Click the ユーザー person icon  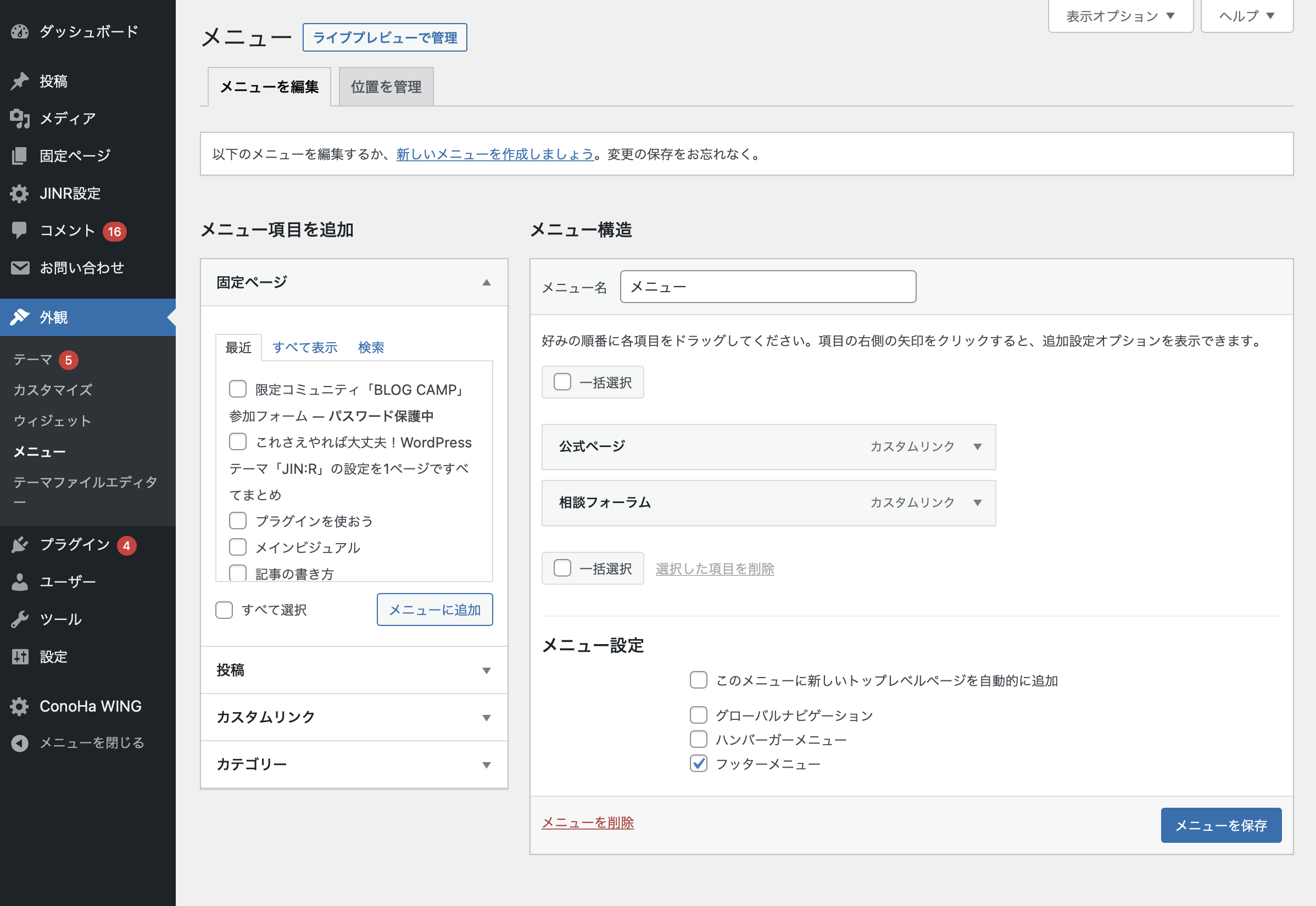click(20, 582)
